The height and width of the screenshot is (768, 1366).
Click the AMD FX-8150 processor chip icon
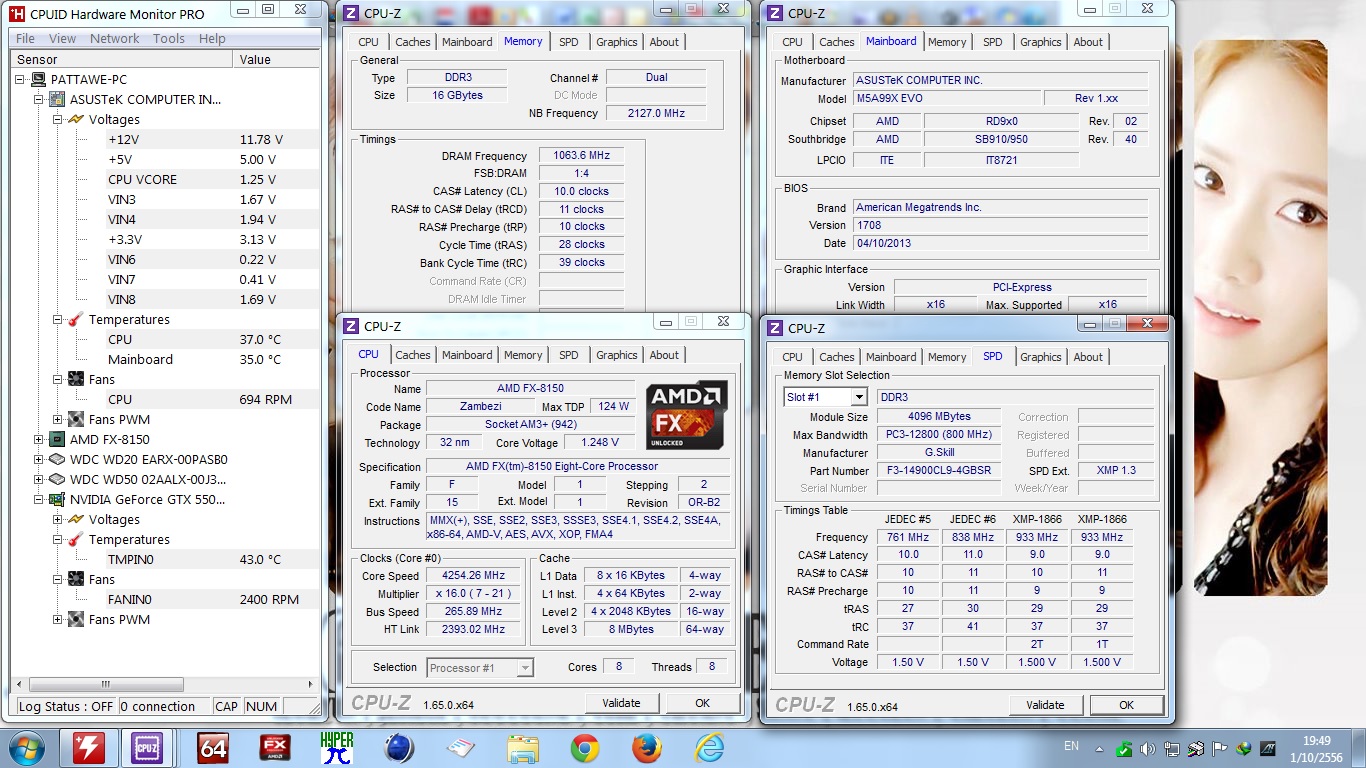[59, 439]
